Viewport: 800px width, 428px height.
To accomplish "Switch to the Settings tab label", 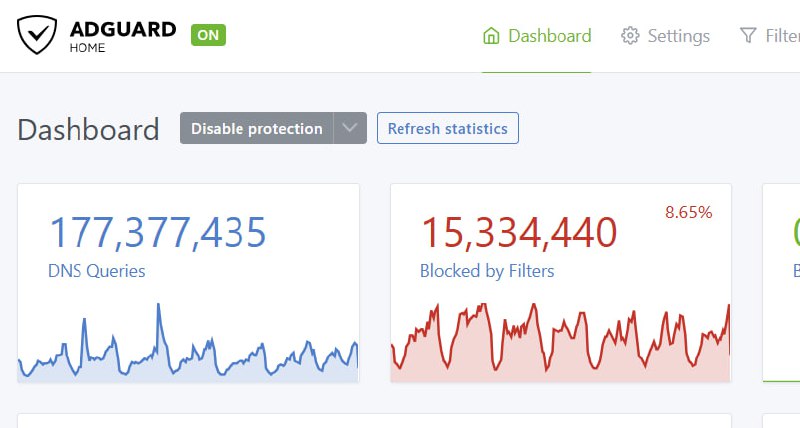I will pyautogui.click(x=678, y=36).
